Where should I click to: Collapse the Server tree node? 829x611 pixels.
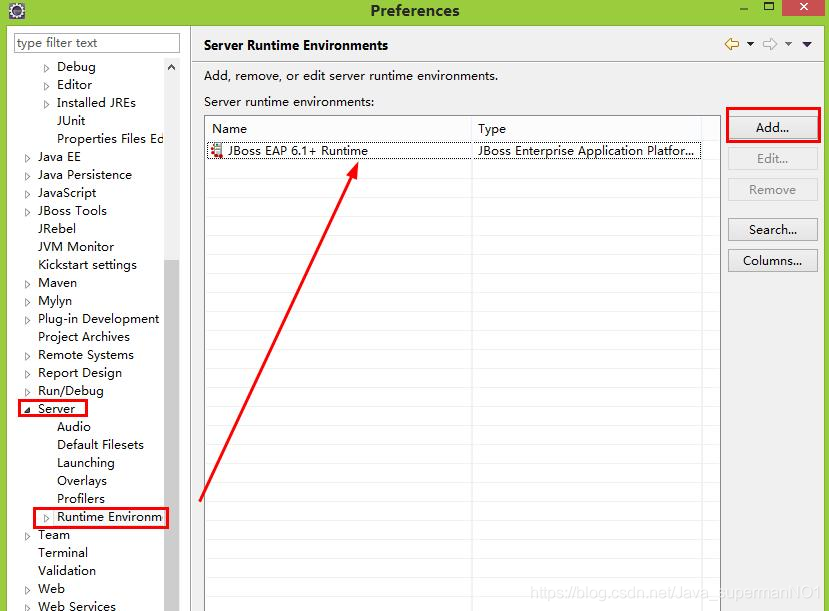click(x=27, y=410)
